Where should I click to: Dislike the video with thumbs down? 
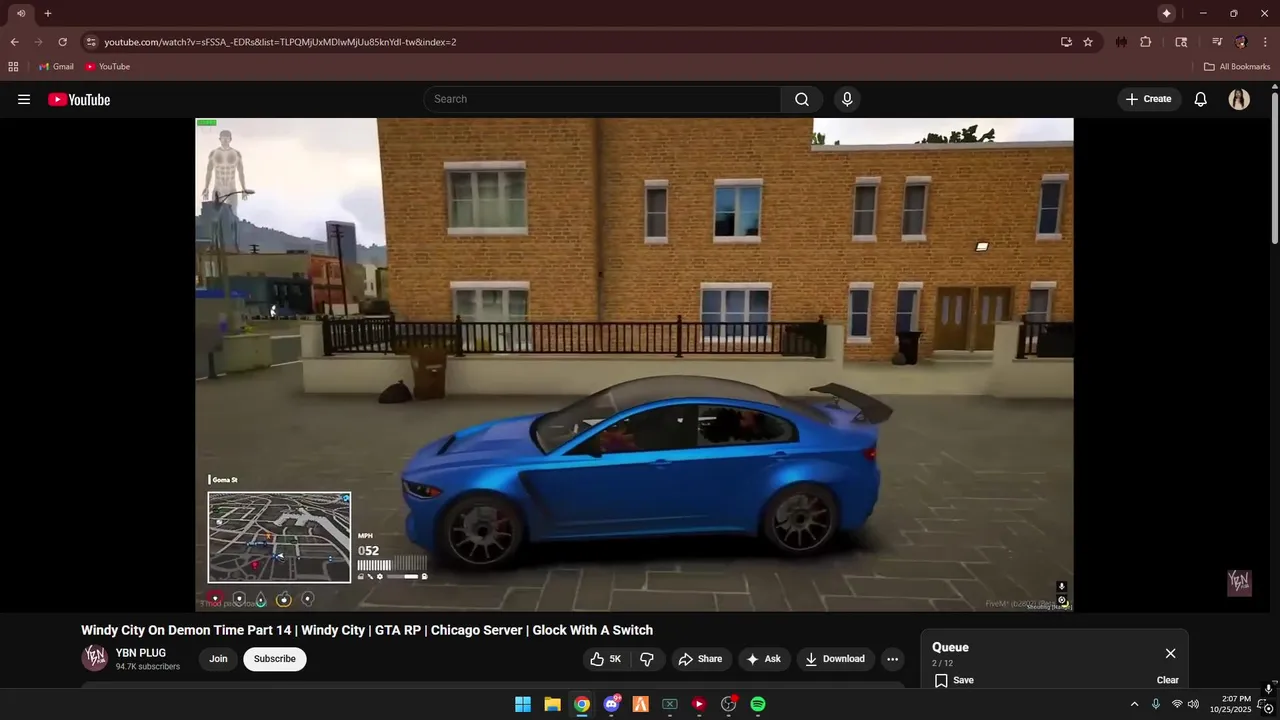click(x=647, y=659)
